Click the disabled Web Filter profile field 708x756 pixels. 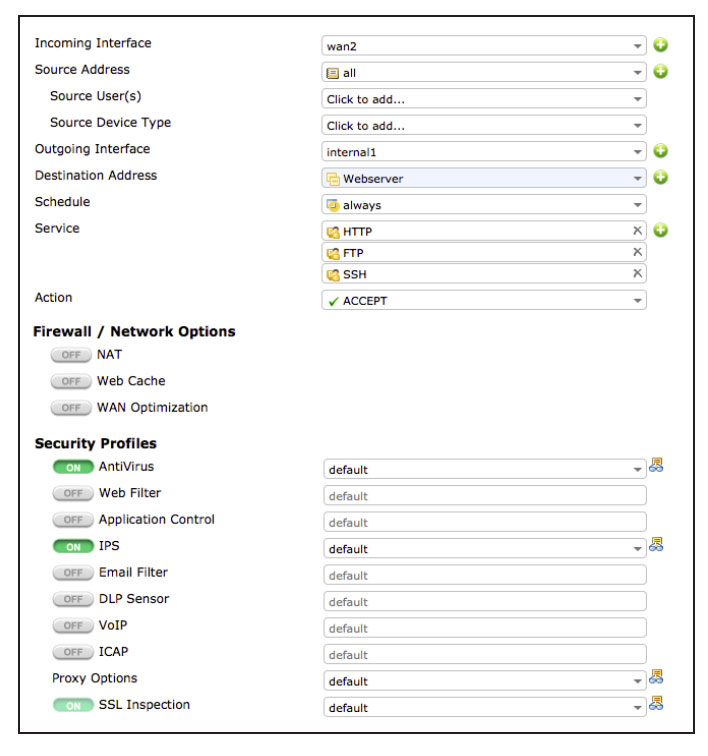(x=485, y=496)
